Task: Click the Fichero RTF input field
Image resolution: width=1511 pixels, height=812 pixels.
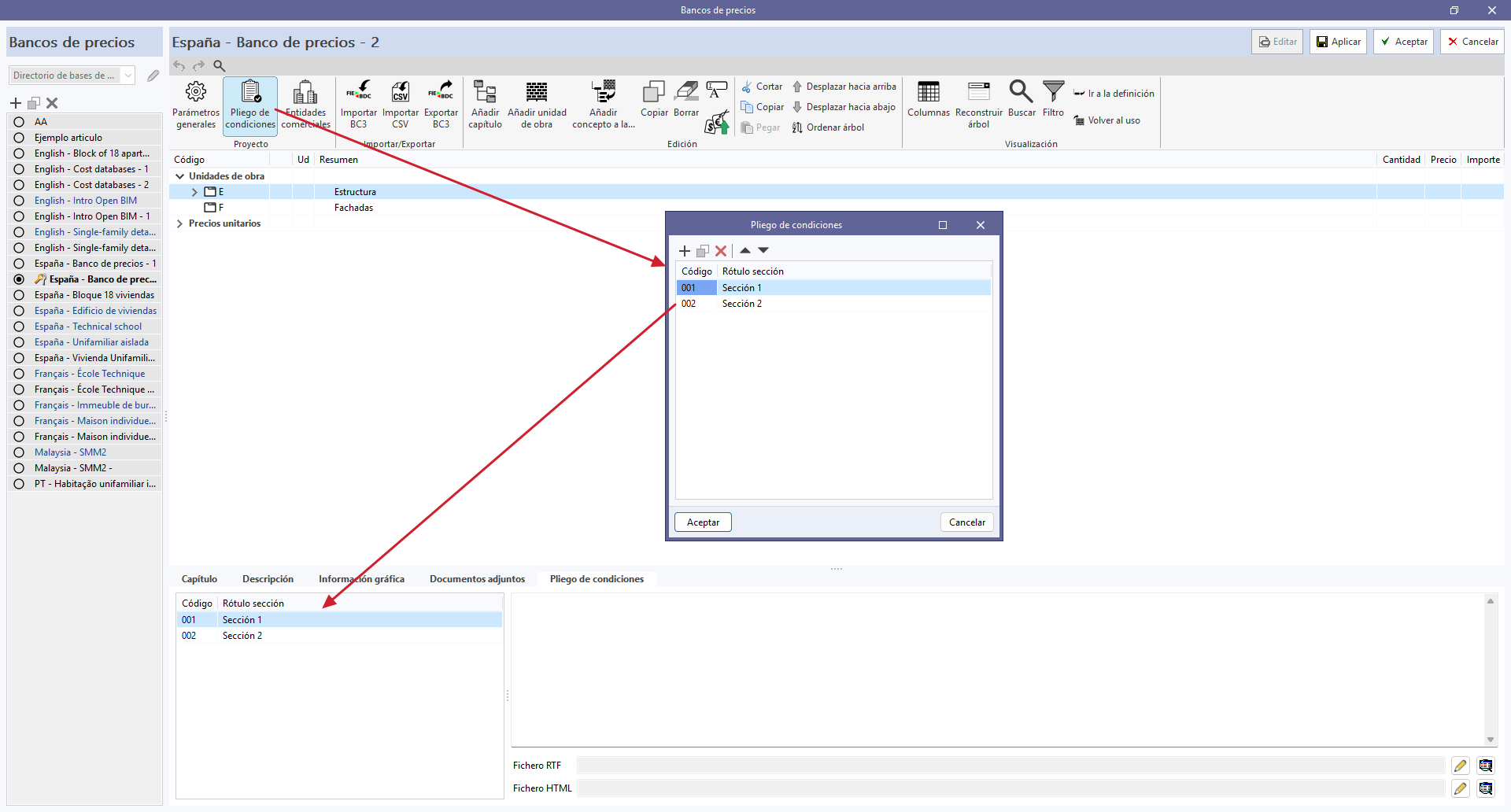Action: (x=1010, y=766)
